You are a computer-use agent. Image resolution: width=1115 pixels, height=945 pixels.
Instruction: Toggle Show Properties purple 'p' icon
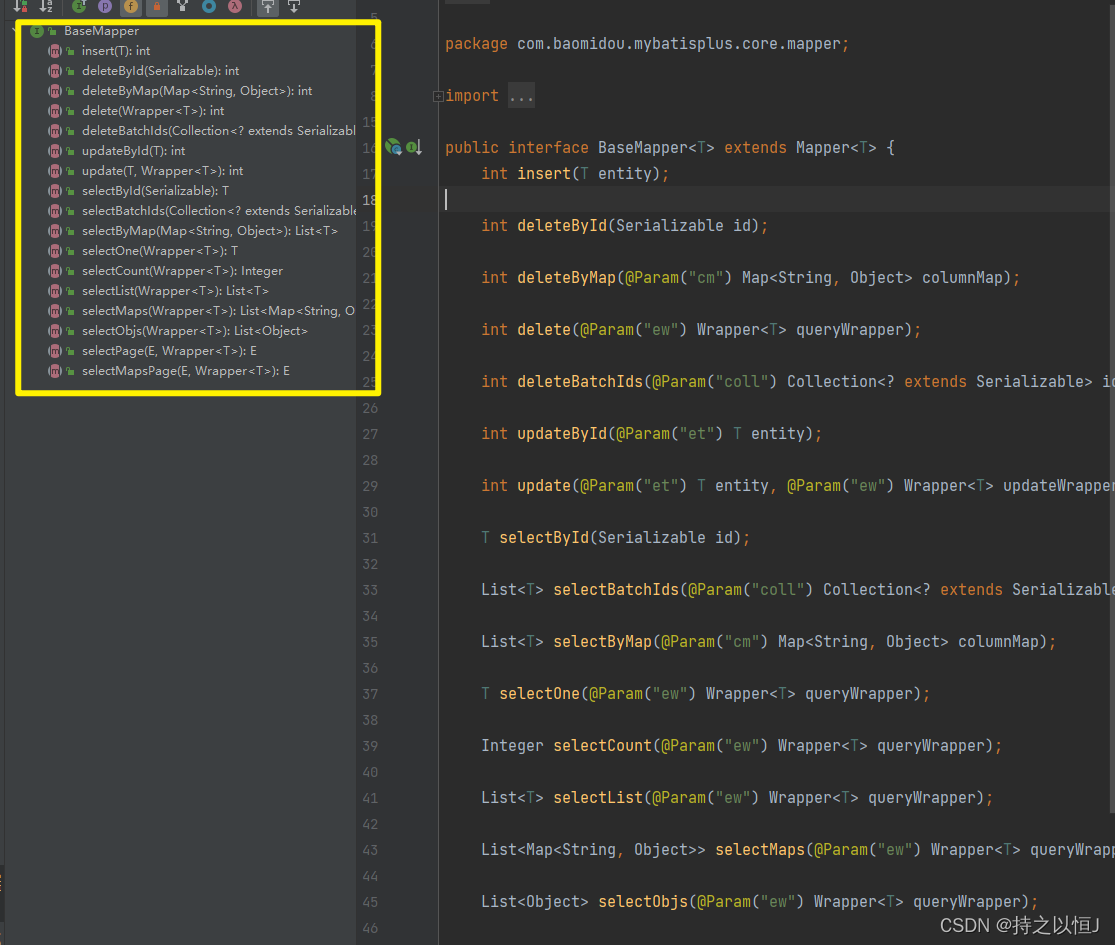tap(105, 6)
